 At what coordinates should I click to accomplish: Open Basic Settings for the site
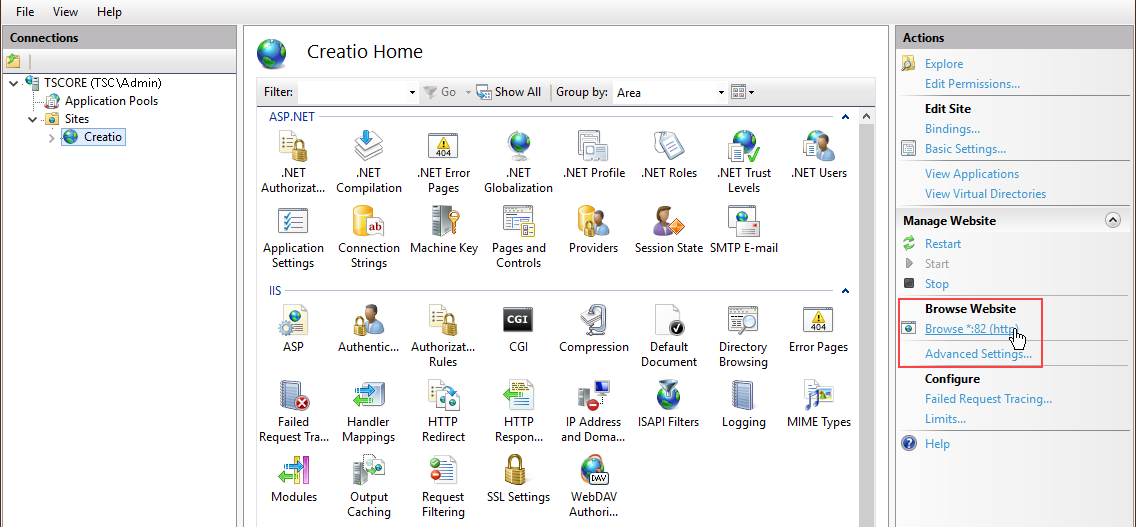click(x=965, y=149)
